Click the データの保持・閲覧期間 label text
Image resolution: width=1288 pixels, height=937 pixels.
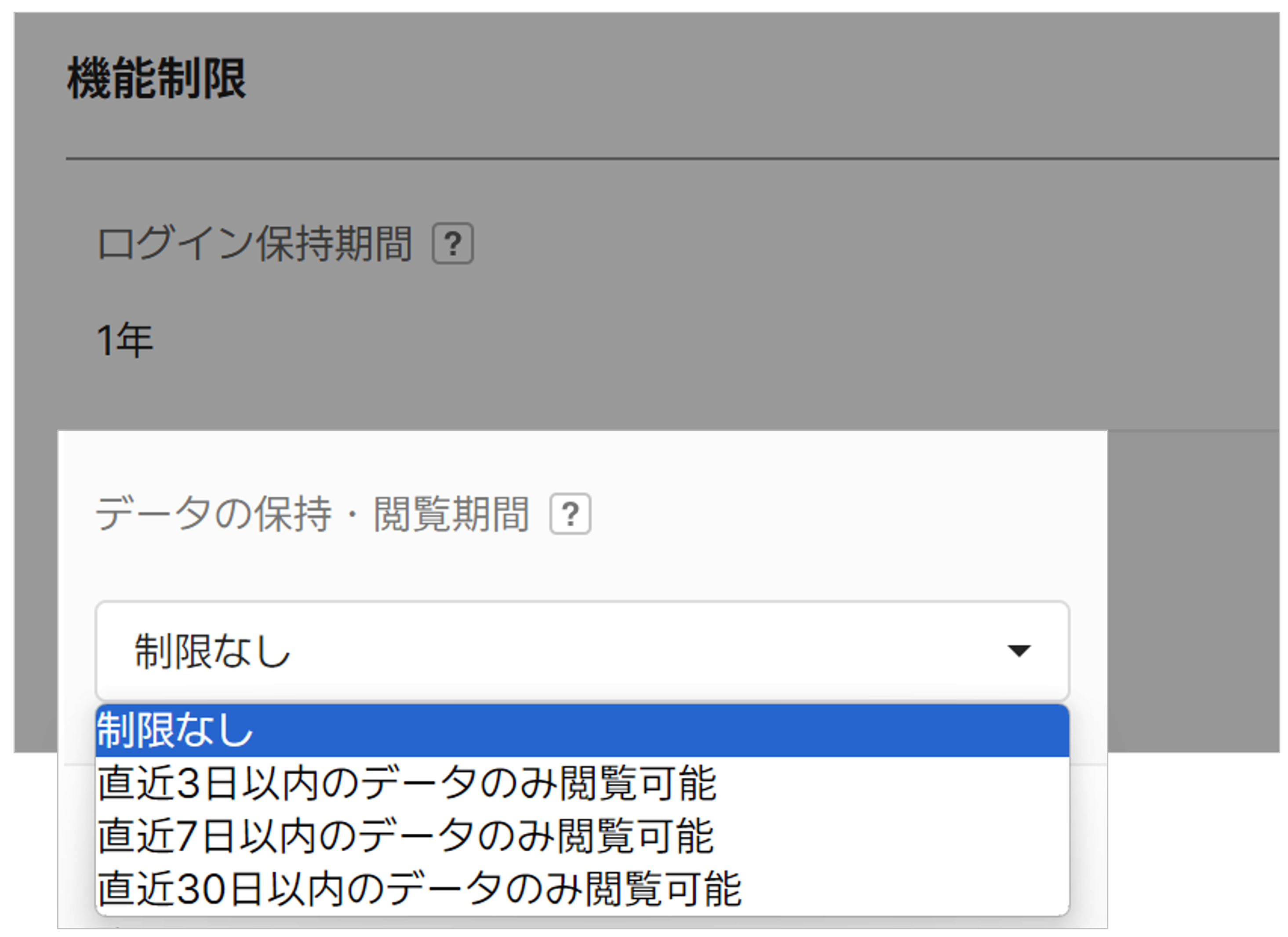tap(313, 514)
